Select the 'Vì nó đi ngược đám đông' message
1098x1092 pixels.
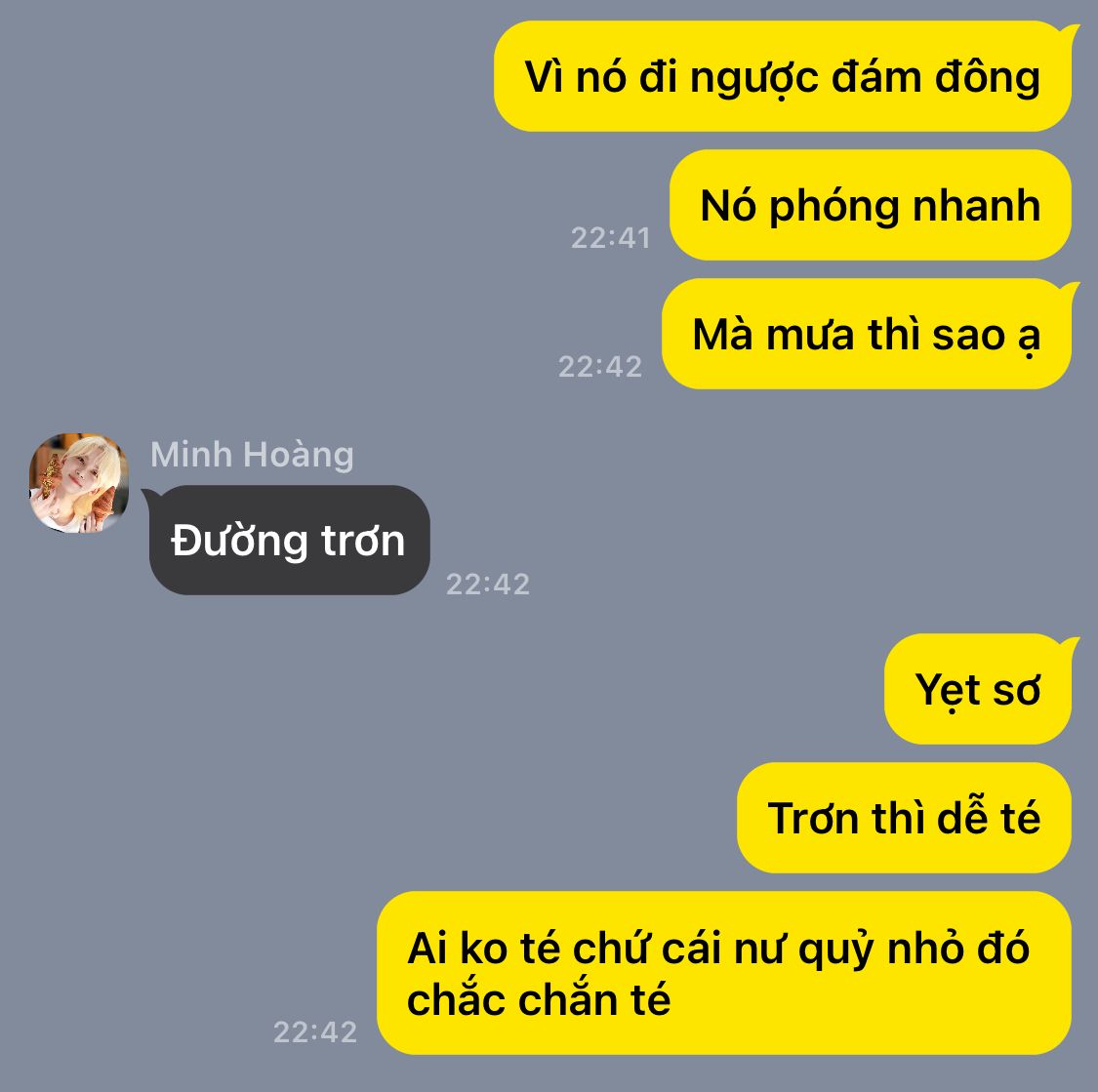pos(783,76)
